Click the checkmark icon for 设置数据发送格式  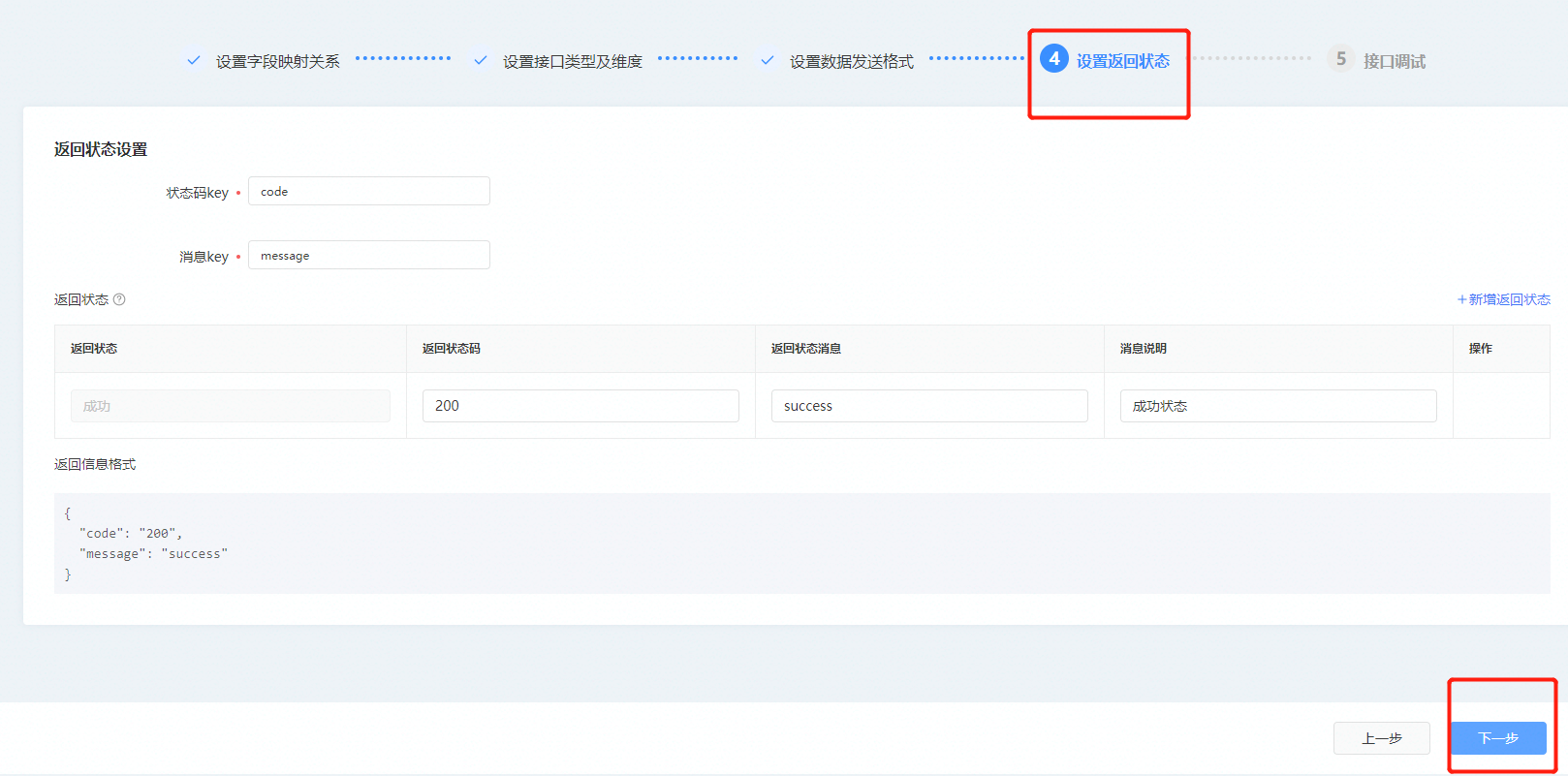(x=768, y=60)
